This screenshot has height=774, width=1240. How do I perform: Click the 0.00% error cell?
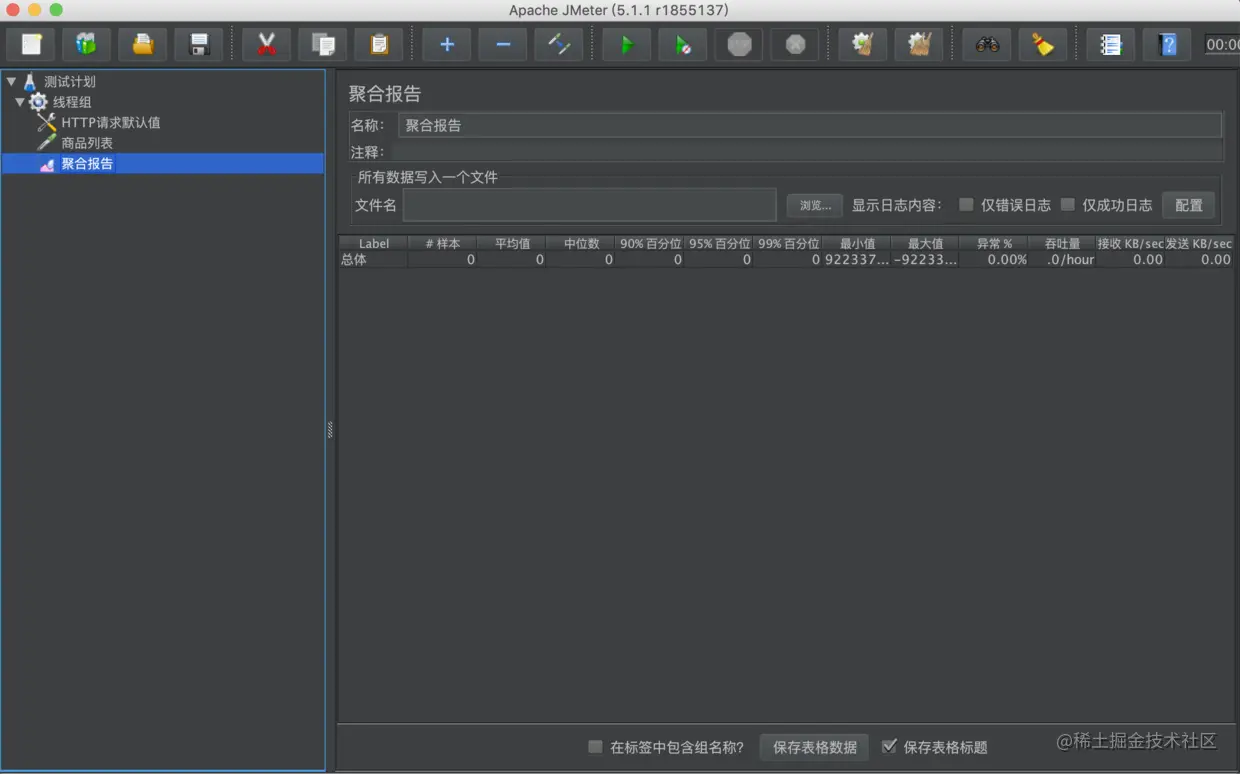click(994, 259)
